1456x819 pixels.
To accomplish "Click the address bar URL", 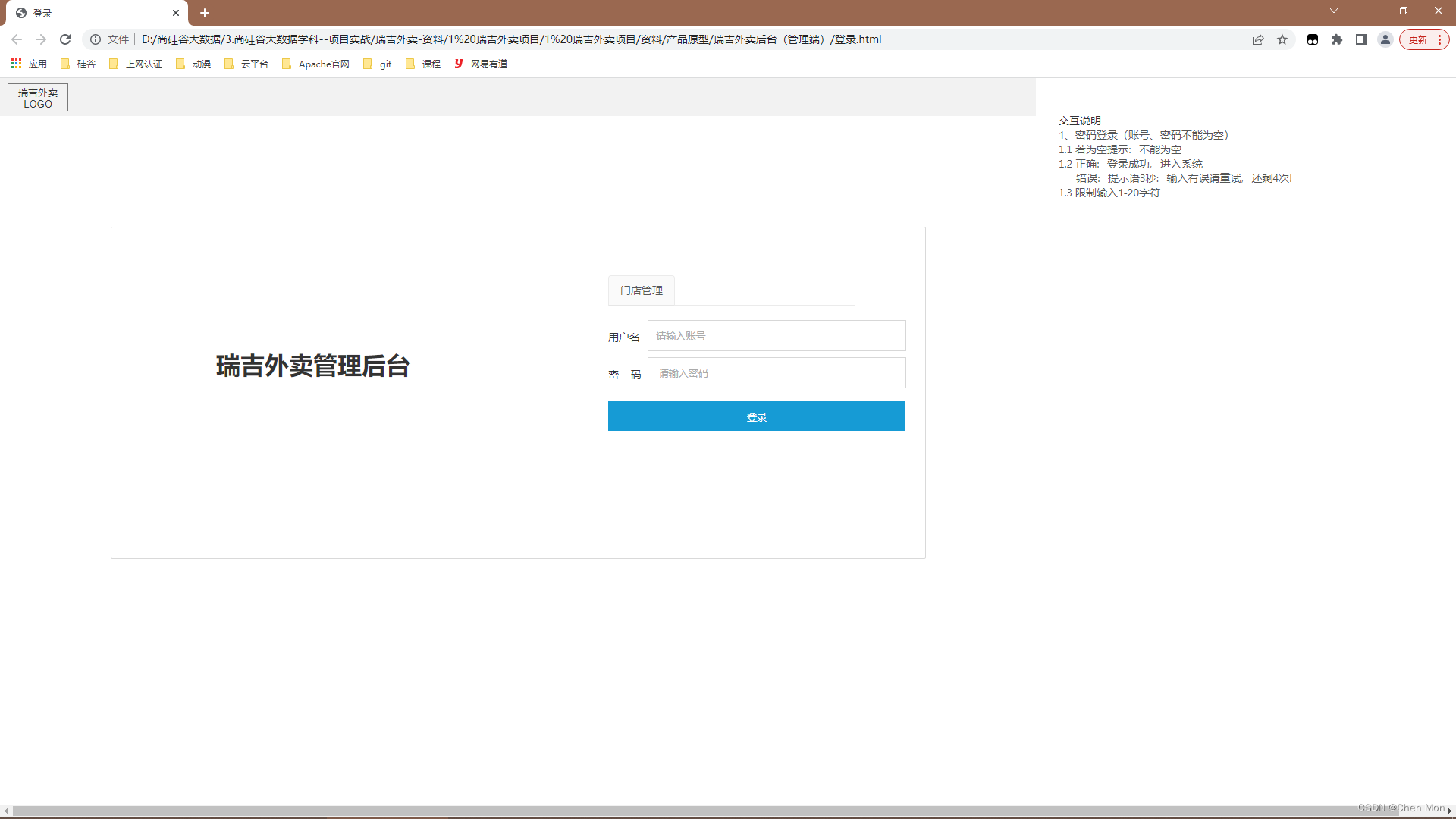I will point(511,39).
